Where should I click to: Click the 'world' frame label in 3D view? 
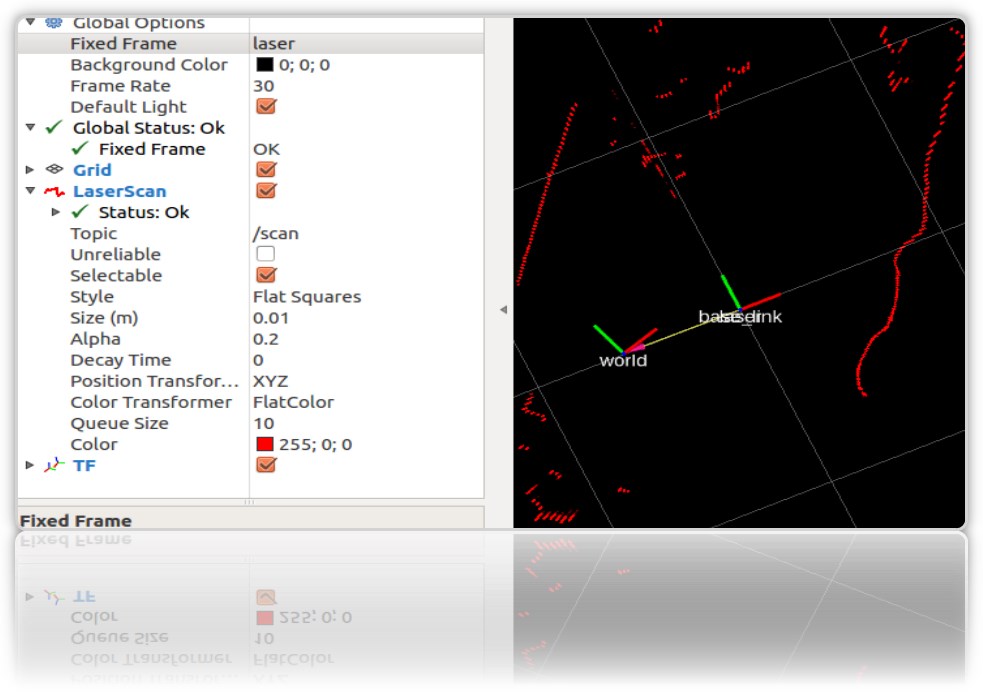(623, 360)
